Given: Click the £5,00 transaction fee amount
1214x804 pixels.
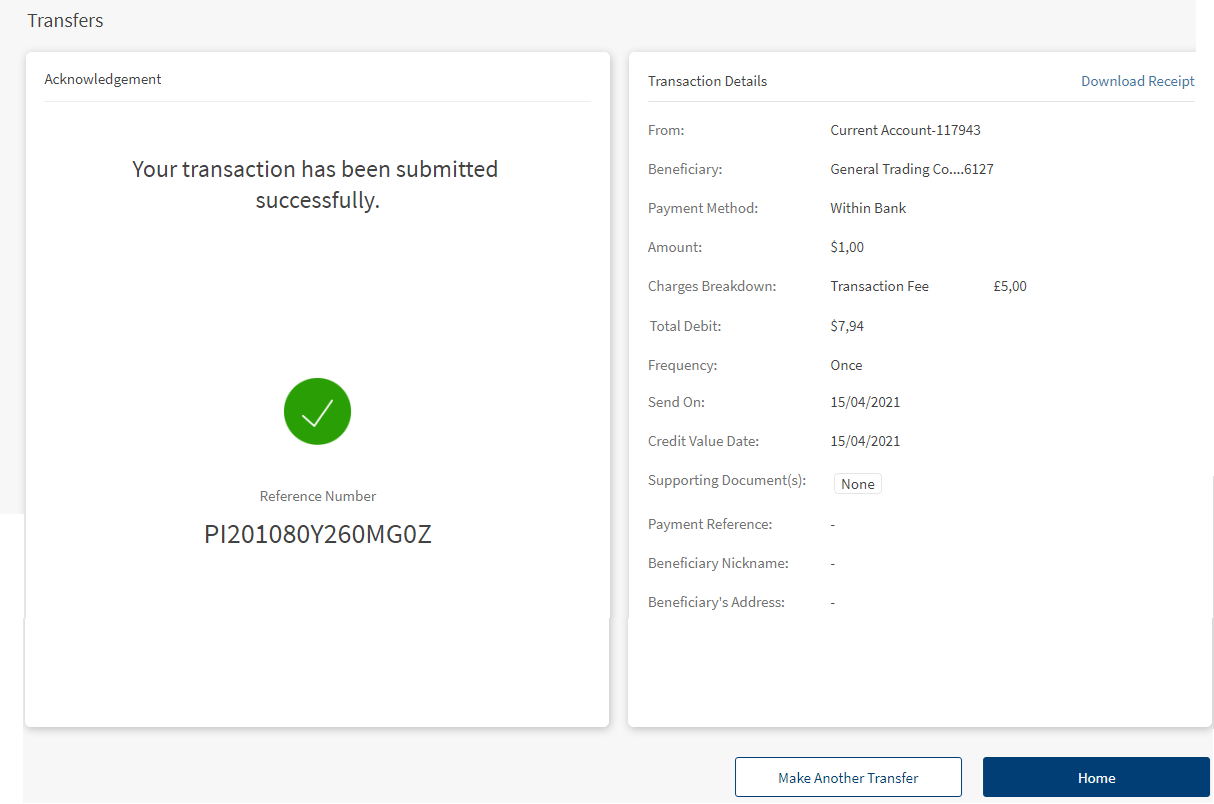Looking at the screenshot, I should [x=1010, y=286].
